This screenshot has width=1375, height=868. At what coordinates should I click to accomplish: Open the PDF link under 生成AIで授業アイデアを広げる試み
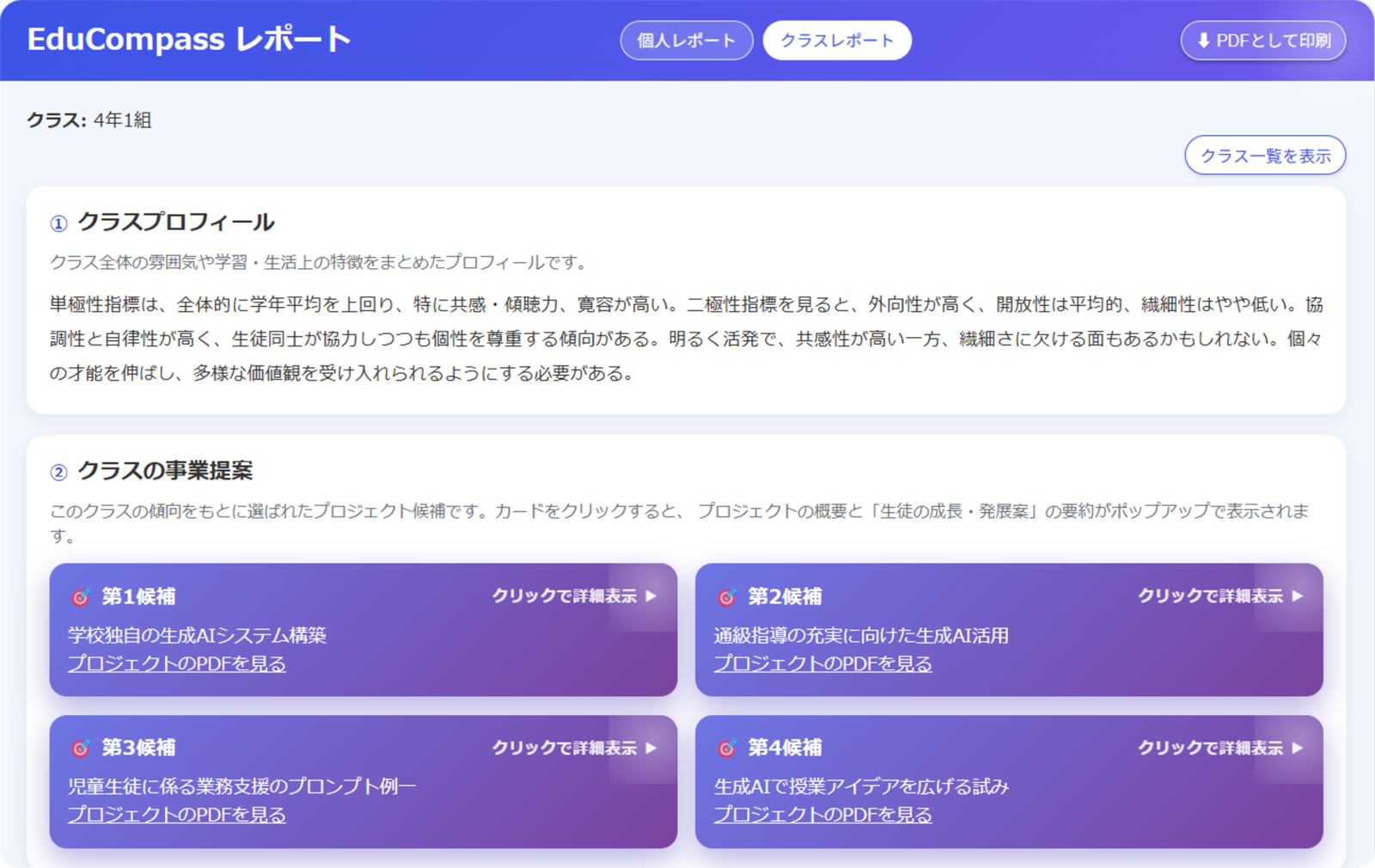tap(822, 815)
